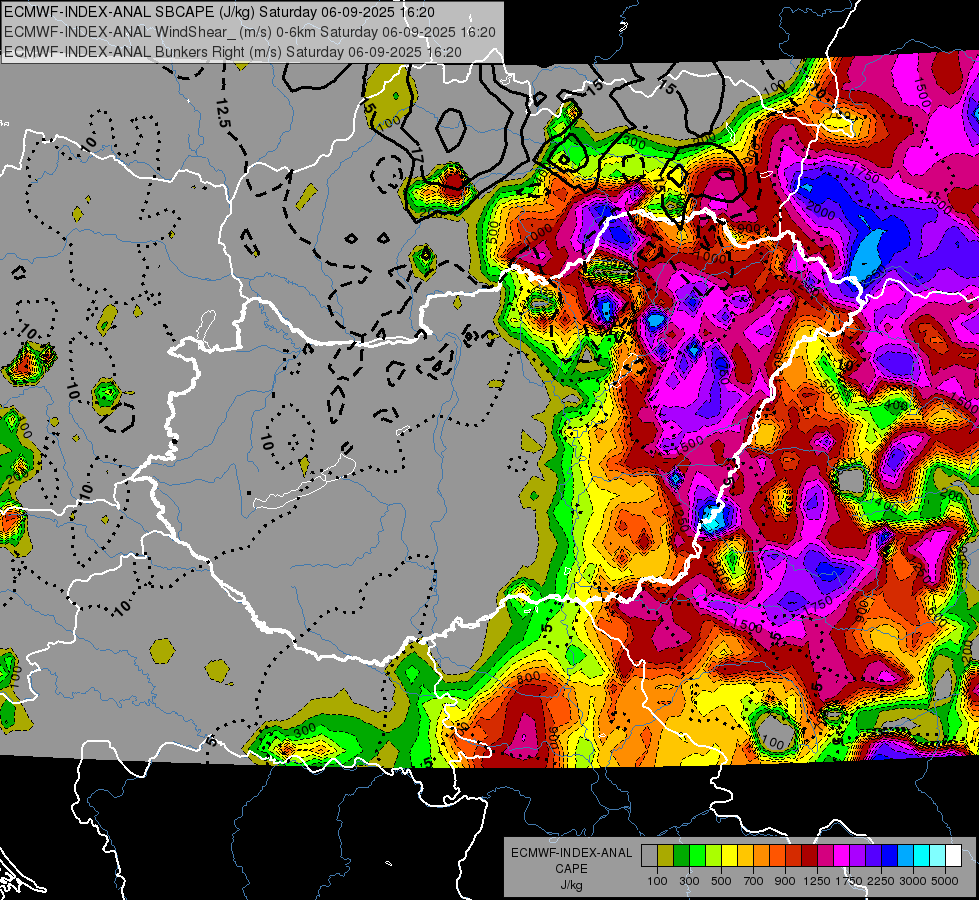Select the lime yellow-green legend swatch
Viewport: 979px width, 900px height.
click(713, 856)
